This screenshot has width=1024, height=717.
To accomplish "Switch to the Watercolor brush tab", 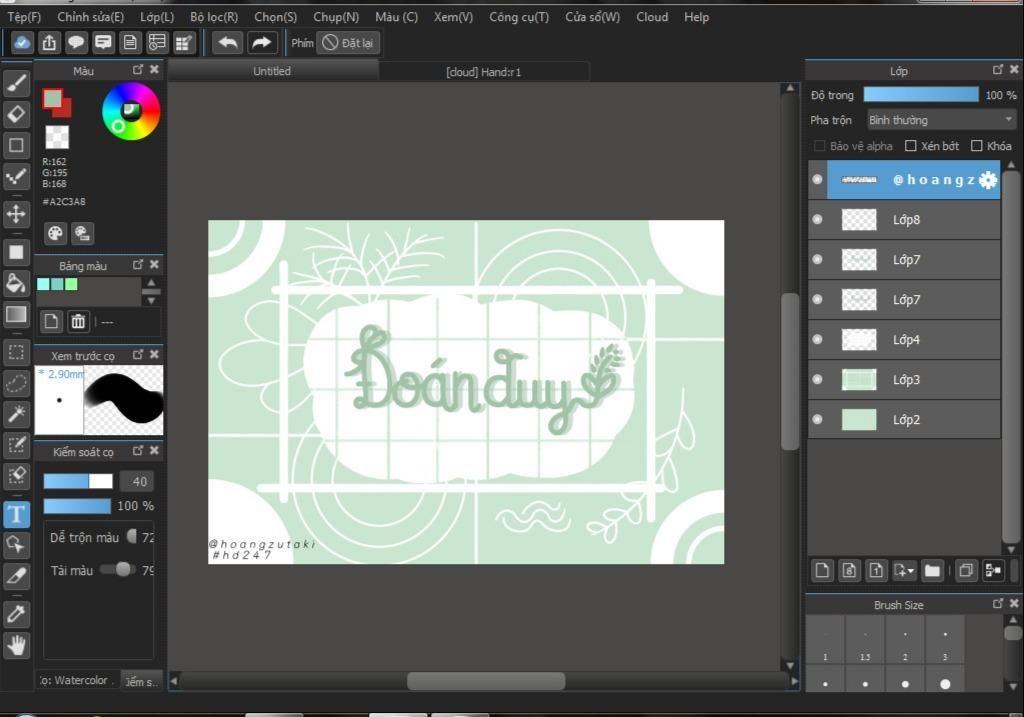I will point(77,680).
